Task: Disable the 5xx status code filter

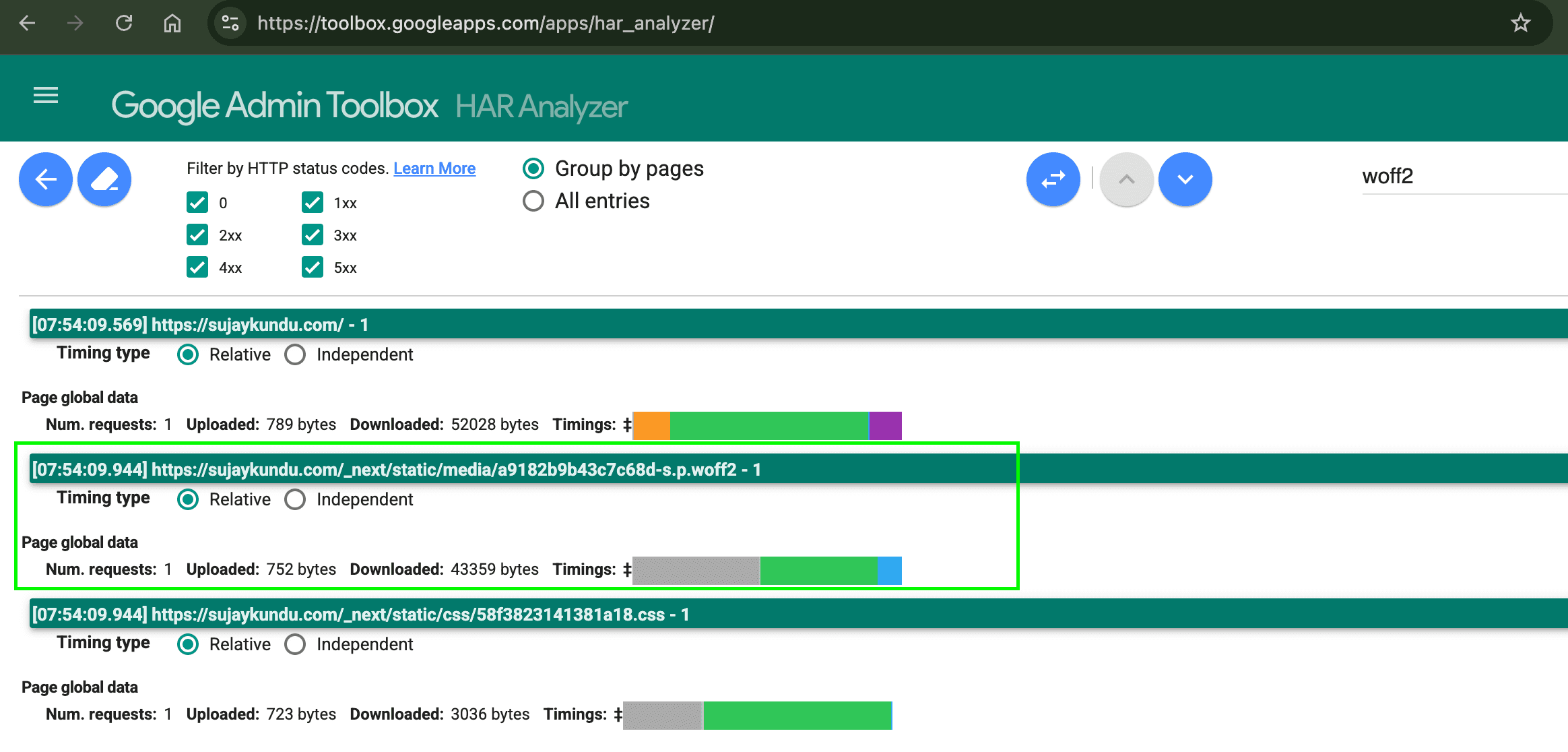Action: tap(312, 267)
